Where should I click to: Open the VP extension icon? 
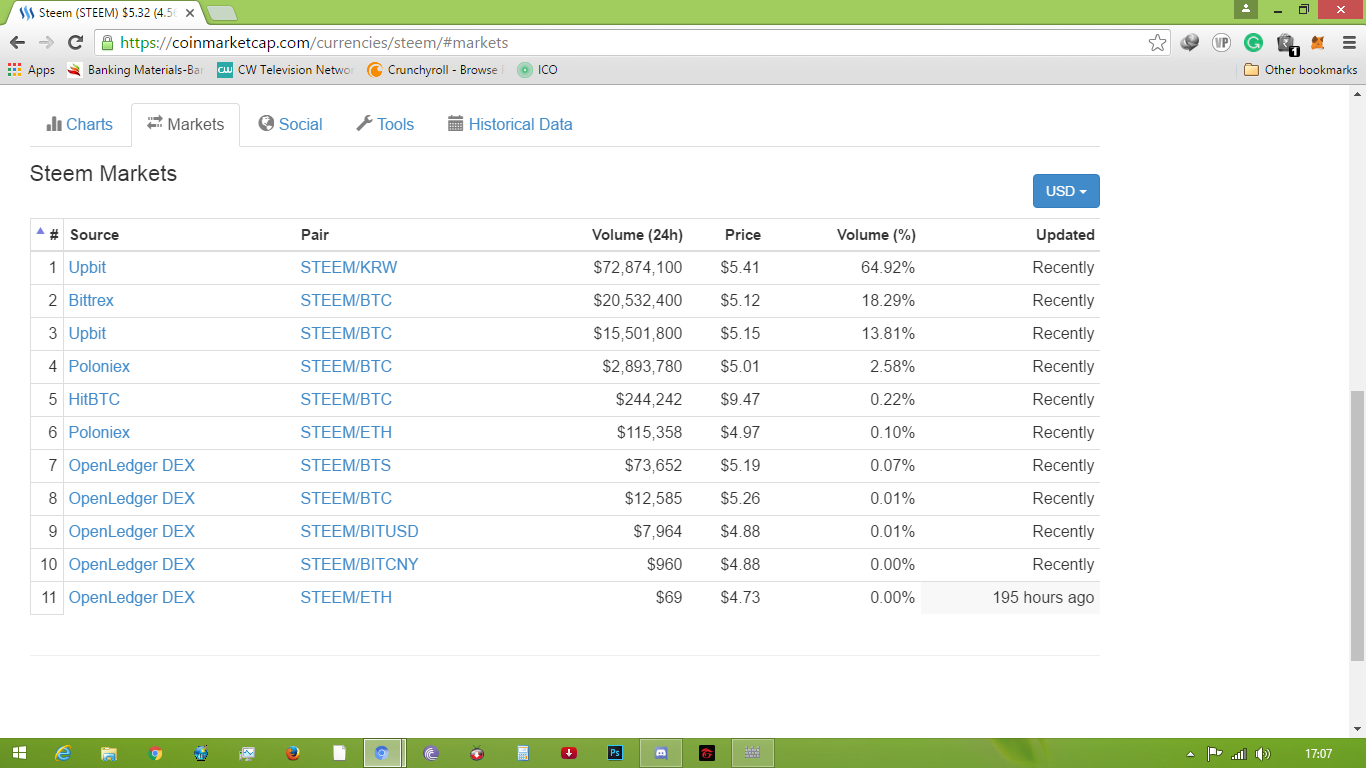pos(1221,43)
